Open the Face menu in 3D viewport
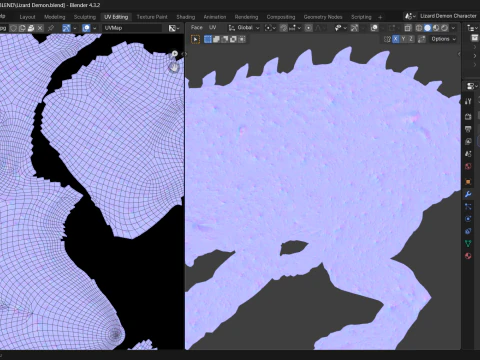 point(197,28)
